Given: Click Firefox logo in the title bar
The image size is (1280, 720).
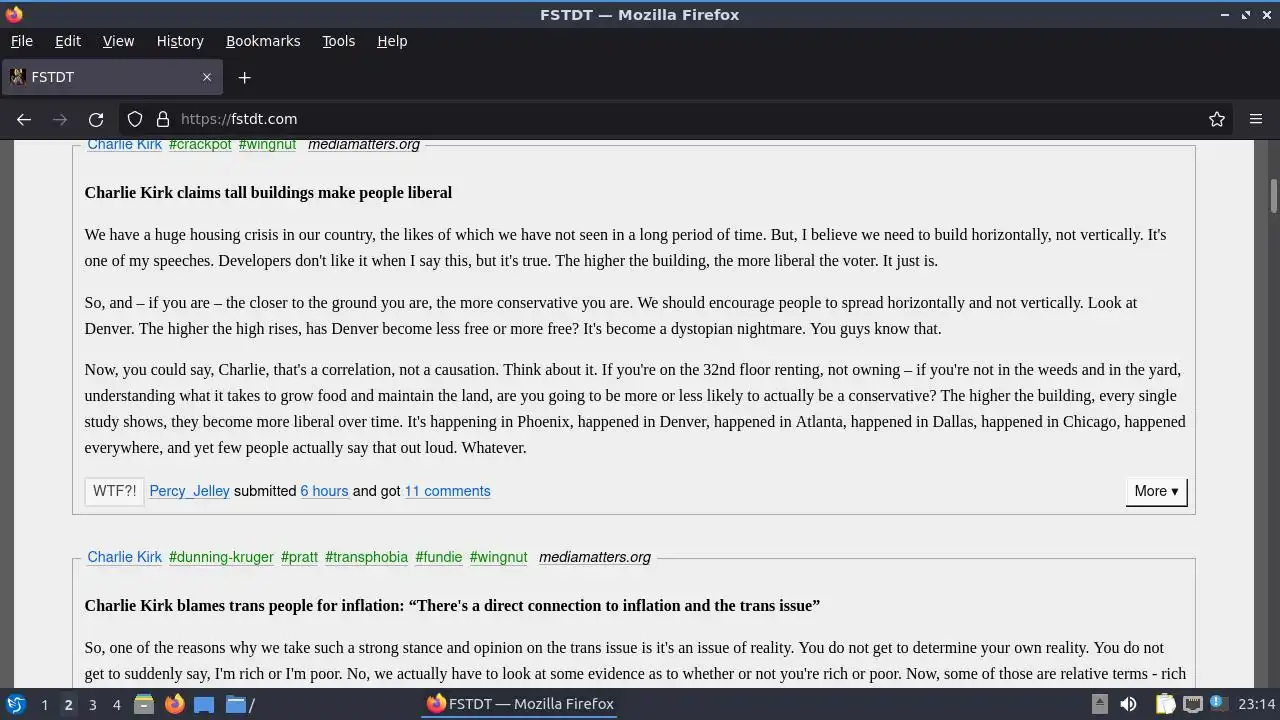Looking at the screenshot, I should point(14,14).
